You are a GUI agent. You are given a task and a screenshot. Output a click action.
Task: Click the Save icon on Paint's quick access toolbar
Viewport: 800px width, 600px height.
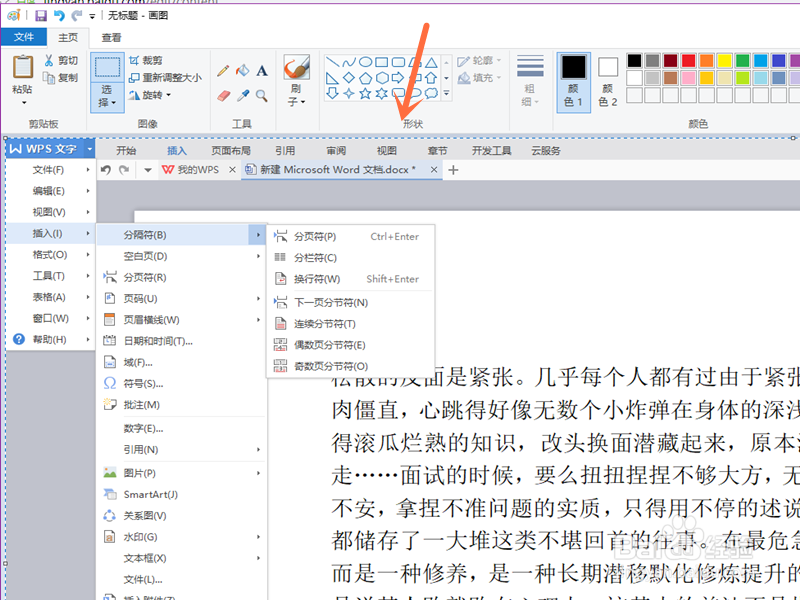(41, 14)
